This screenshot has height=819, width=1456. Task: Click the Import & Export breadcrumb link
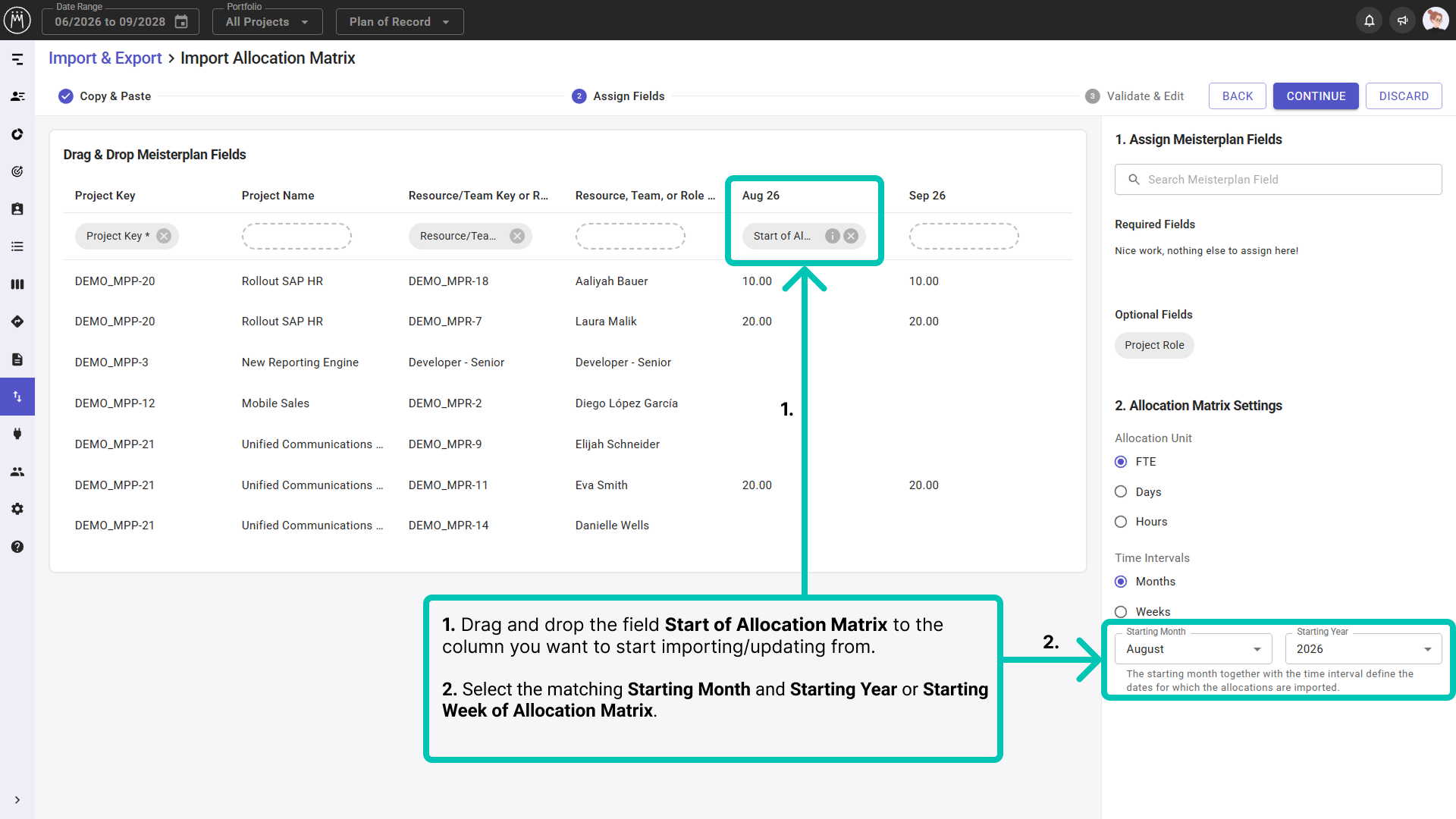pyautogui.click(x=105, y=58)
